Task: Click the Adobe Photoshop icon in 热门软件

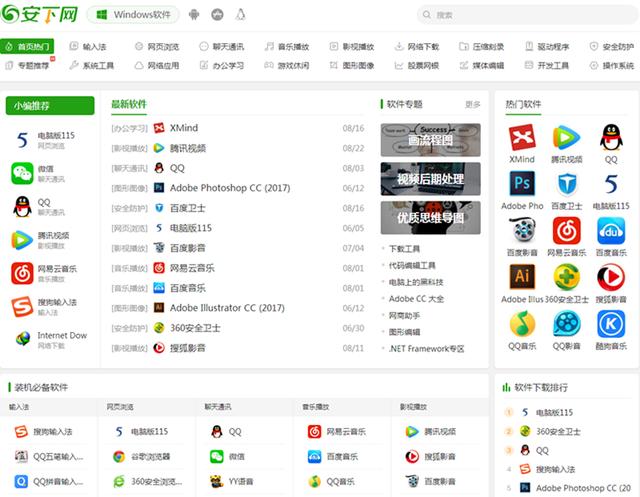Action: click(x=521, y=184)
